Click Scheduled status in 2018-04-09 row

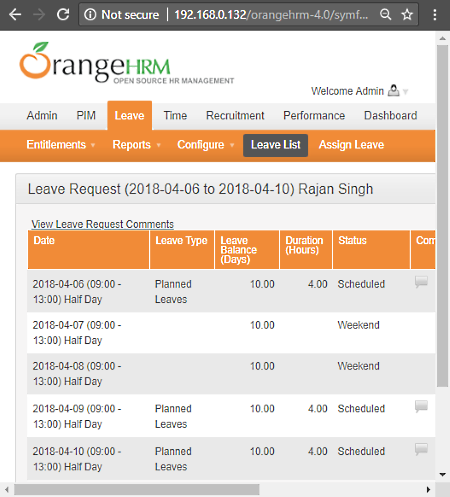[361, 409]
